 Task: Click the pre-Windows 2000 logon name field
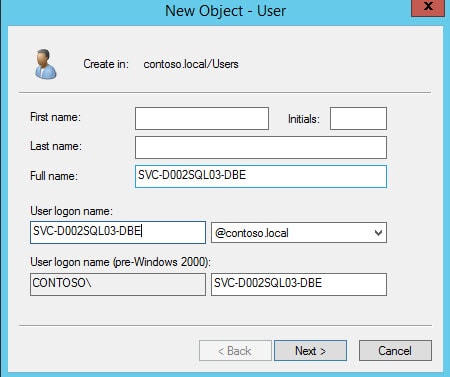(299, 284)
